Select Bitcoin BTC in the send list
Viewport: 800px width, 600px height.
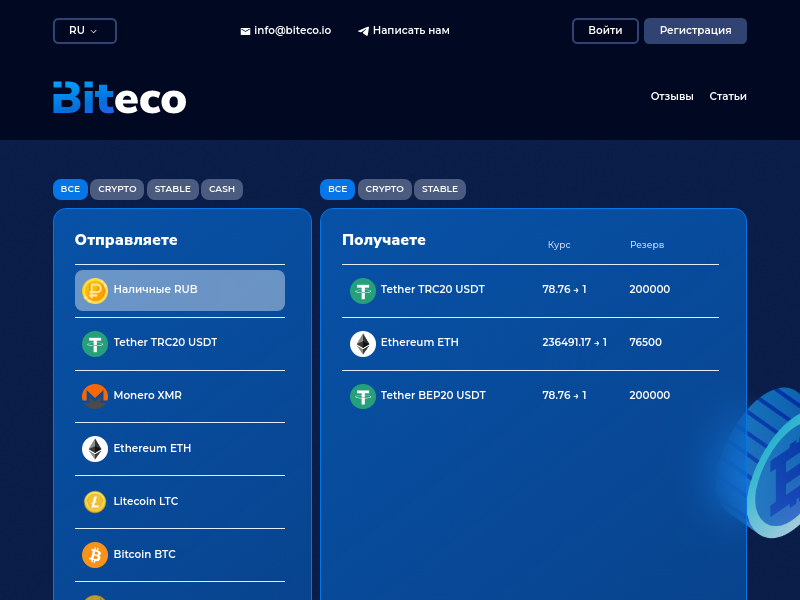click(180, 555)
